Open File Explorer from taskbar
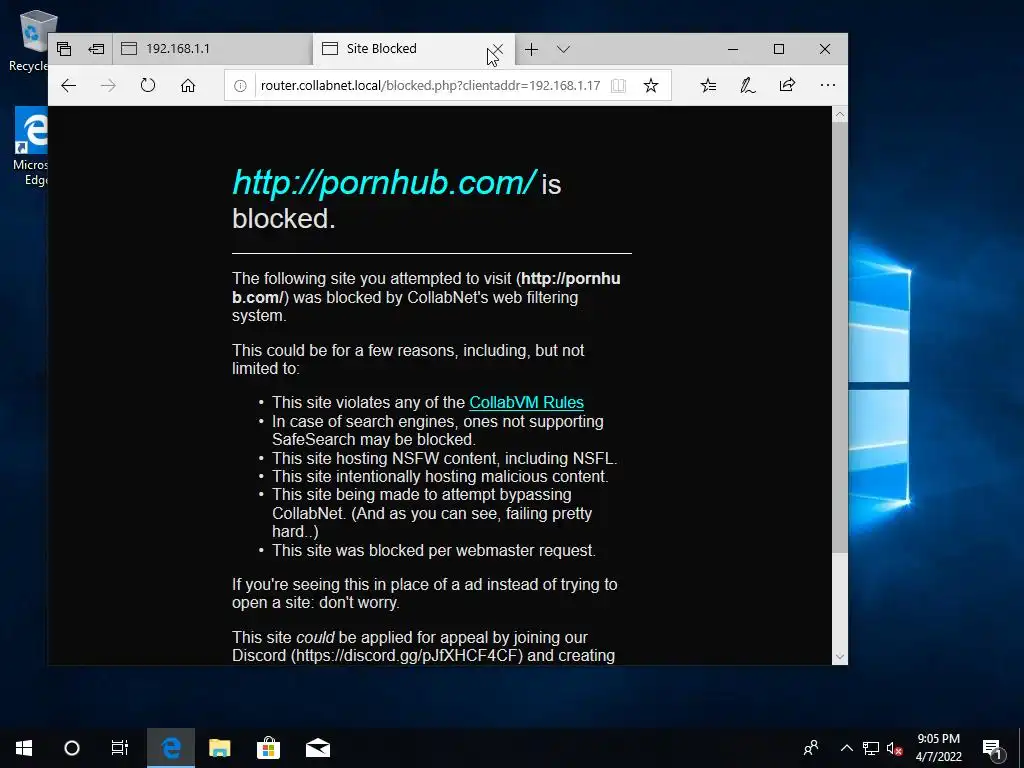The height and width of the screenshot is (768, 1024). [219, 748]
